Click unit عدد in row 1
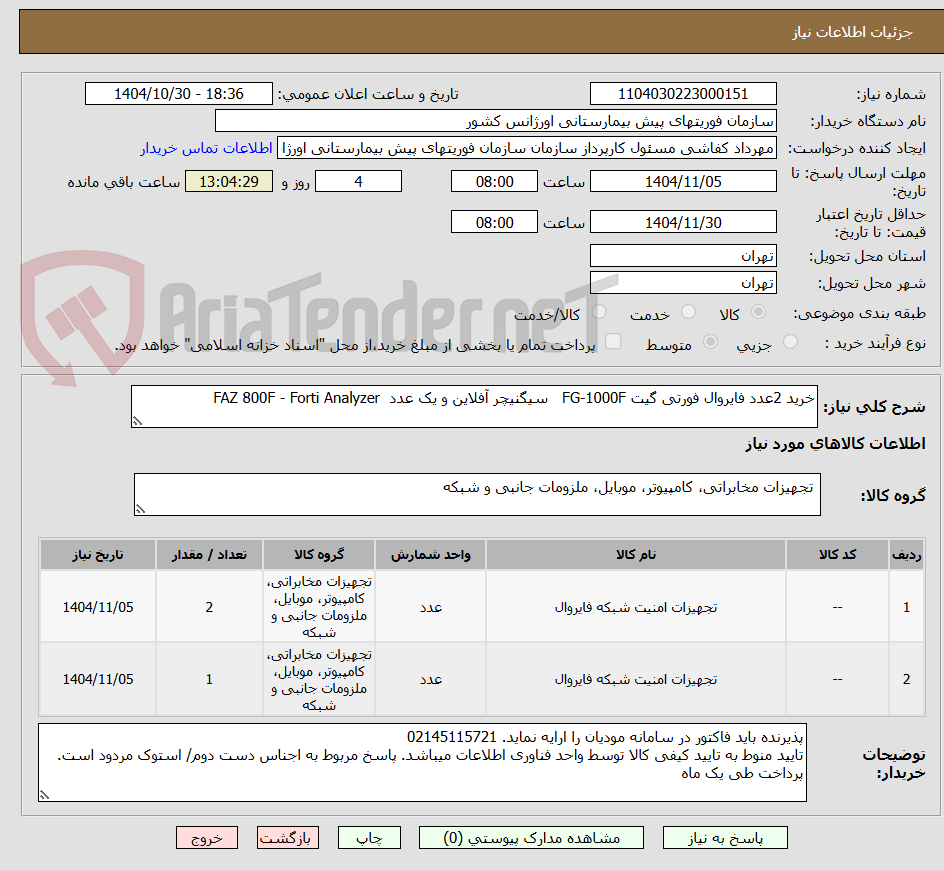Image resolution: width=944 pixels, height=870 pixels. click(x=431, y=607)
